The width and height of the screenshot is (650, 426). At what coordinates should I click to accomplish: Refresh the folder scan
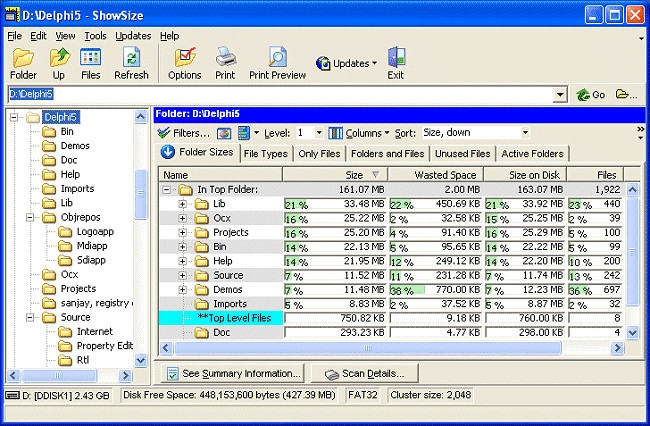click(x=131, y=58)
